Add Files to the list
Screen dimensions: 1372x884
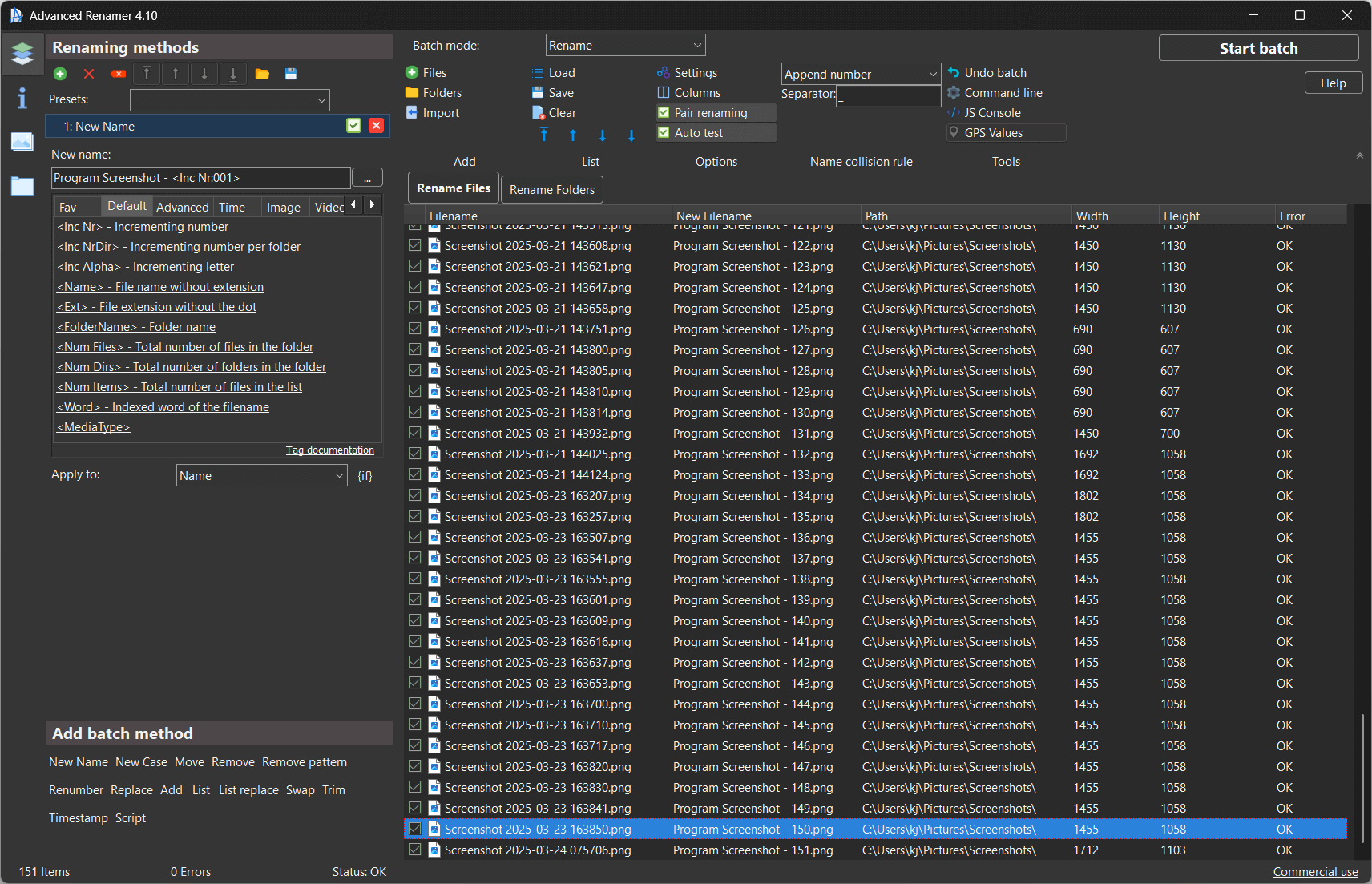click(426, 73)
